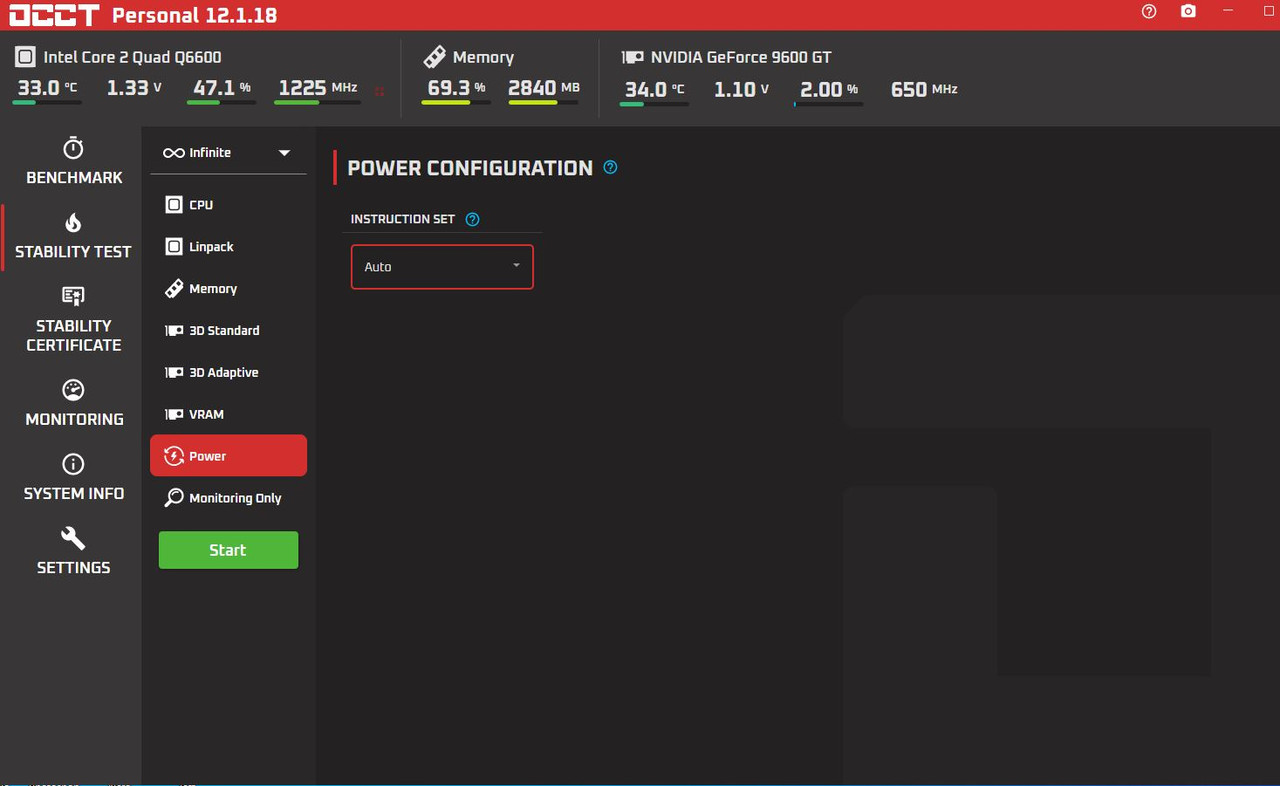The image size is (1280, 786).
Task: Click the GPU clock 650 MHz value
Action: tap(924, 90)
